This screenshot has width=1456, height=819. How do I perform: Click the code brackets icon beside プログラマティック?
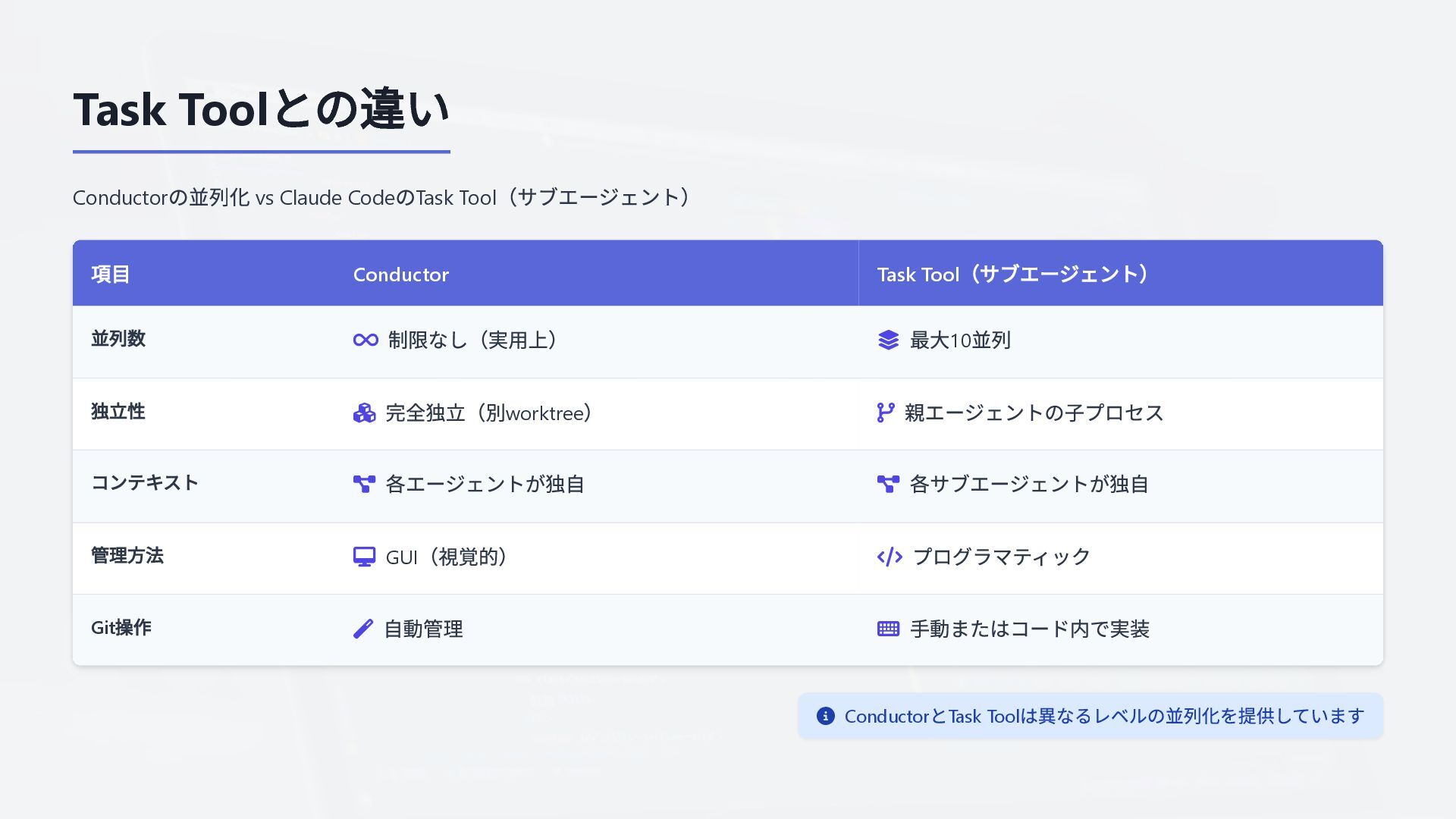click(889, 557)
